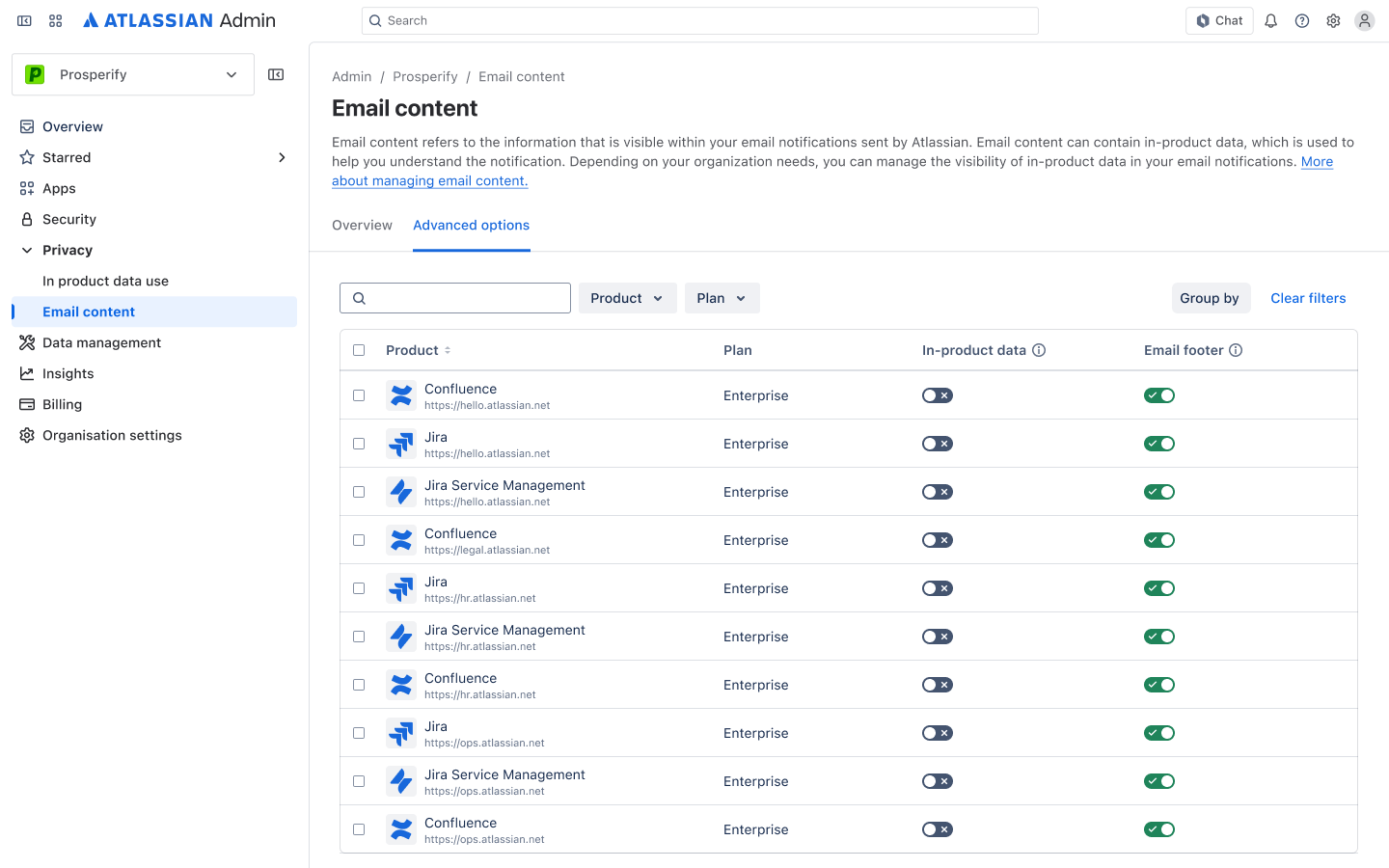Image resolution: width=1389 pixels, height=868 pixels.
Task: Select checkbox for Jira hello.atlassian.net row
Action: tap(359, 444)
